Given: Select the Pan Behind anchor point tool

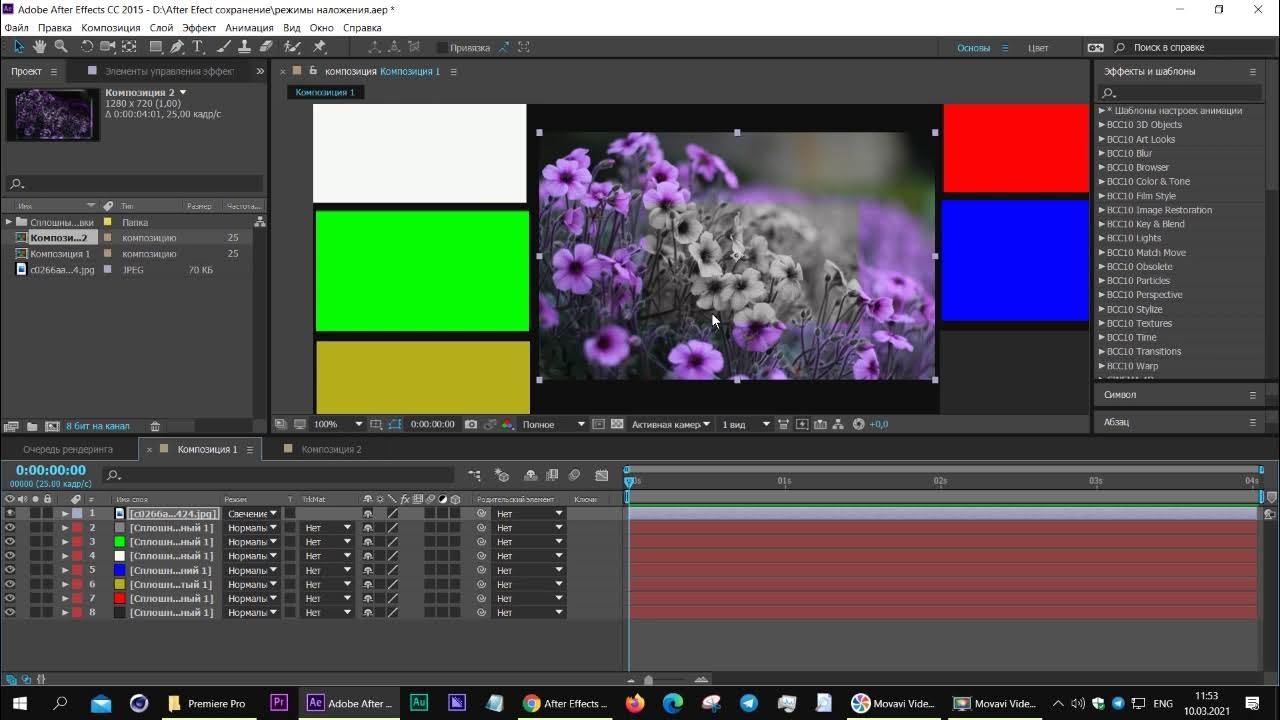Looking at the screenshot, I should [x=129, y=47].
